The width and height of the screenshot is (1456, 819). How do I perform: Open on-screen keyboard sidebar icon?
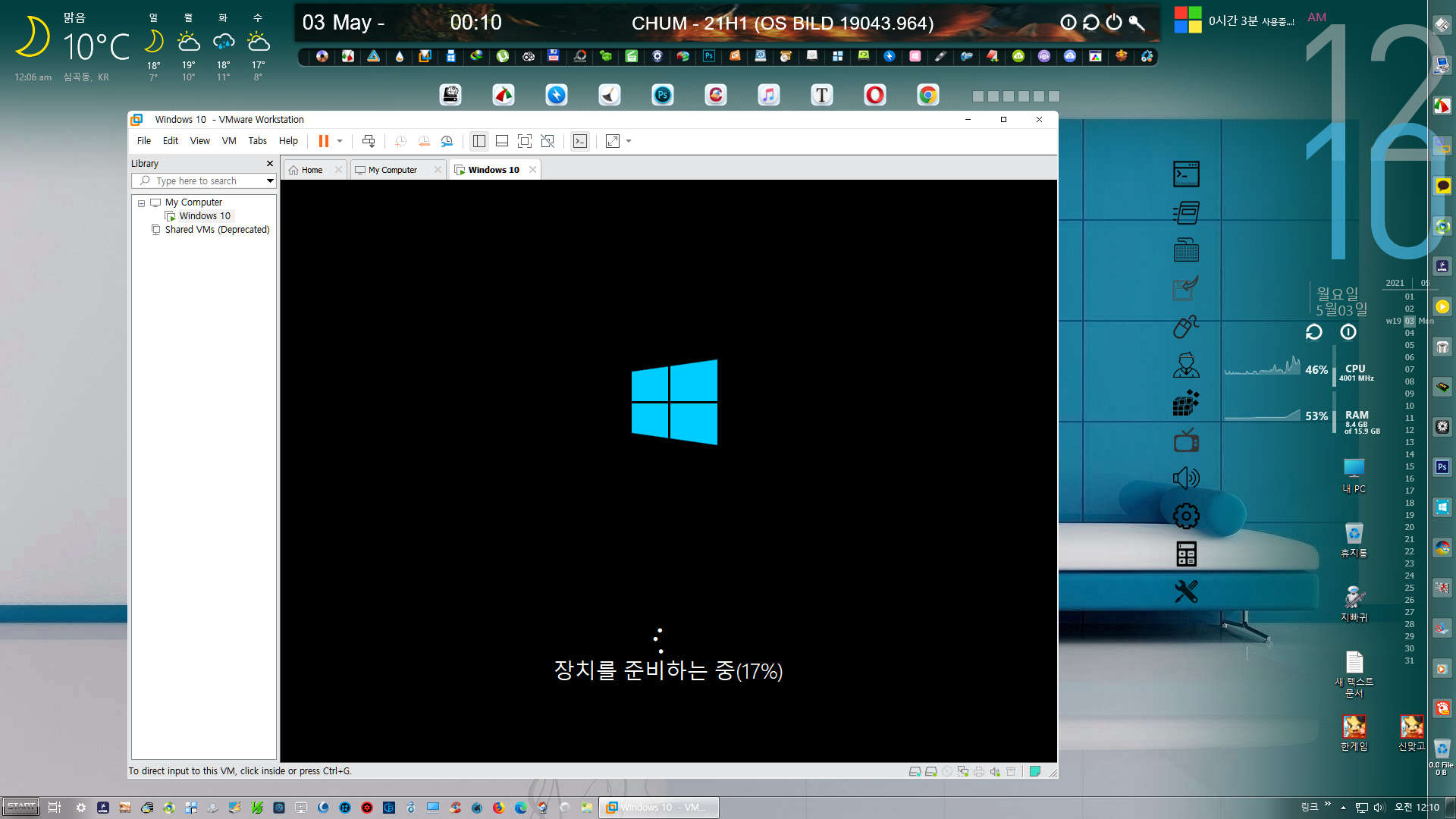tap(1186, 250)
